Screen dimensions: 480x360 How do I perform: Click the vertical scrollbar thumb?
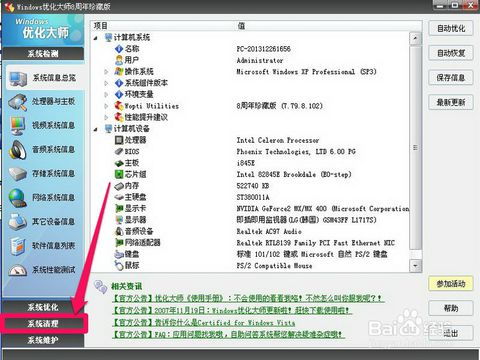coord(415,148)
